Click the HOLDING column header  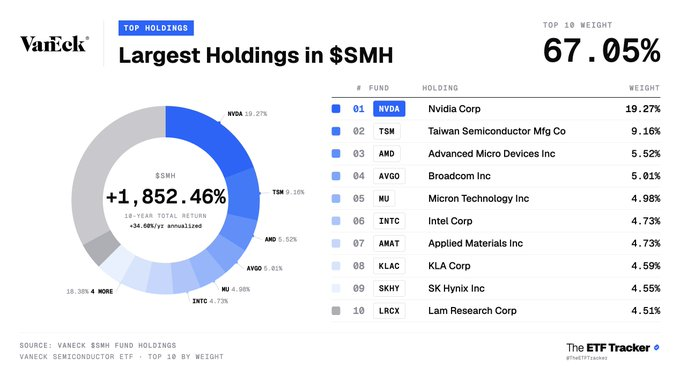pos(440,88)
